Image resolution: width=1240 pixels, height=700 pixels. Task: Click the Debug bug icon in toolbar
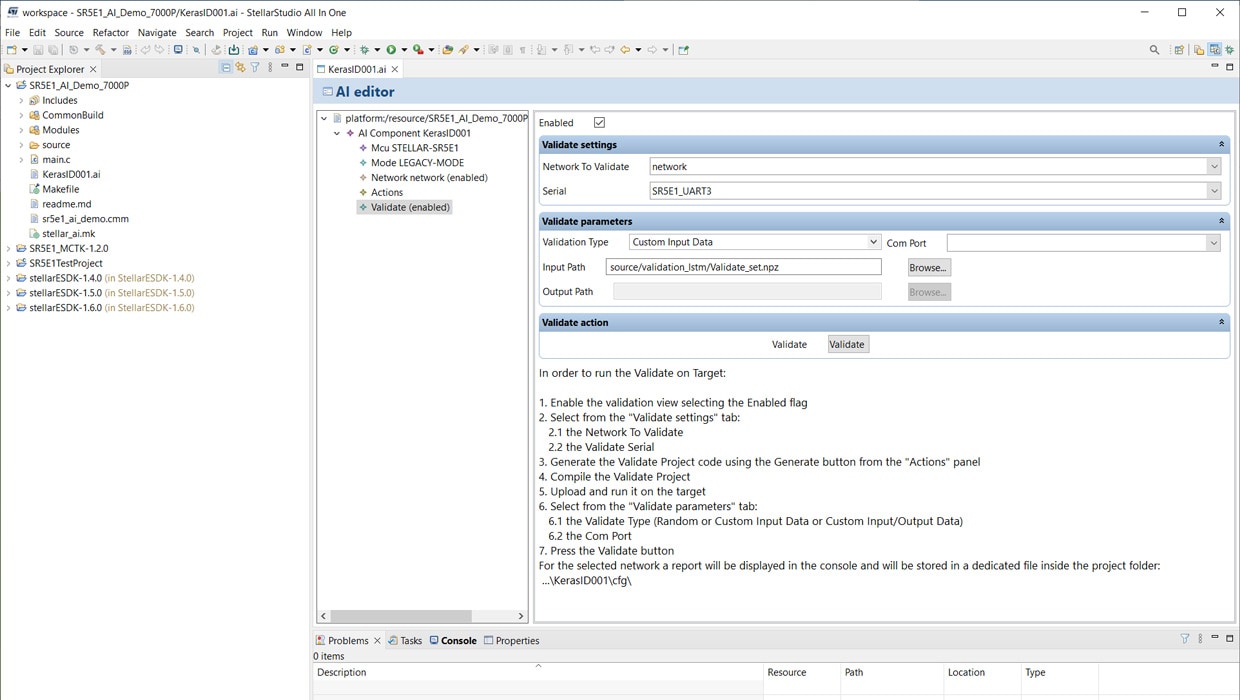[365, 50]
